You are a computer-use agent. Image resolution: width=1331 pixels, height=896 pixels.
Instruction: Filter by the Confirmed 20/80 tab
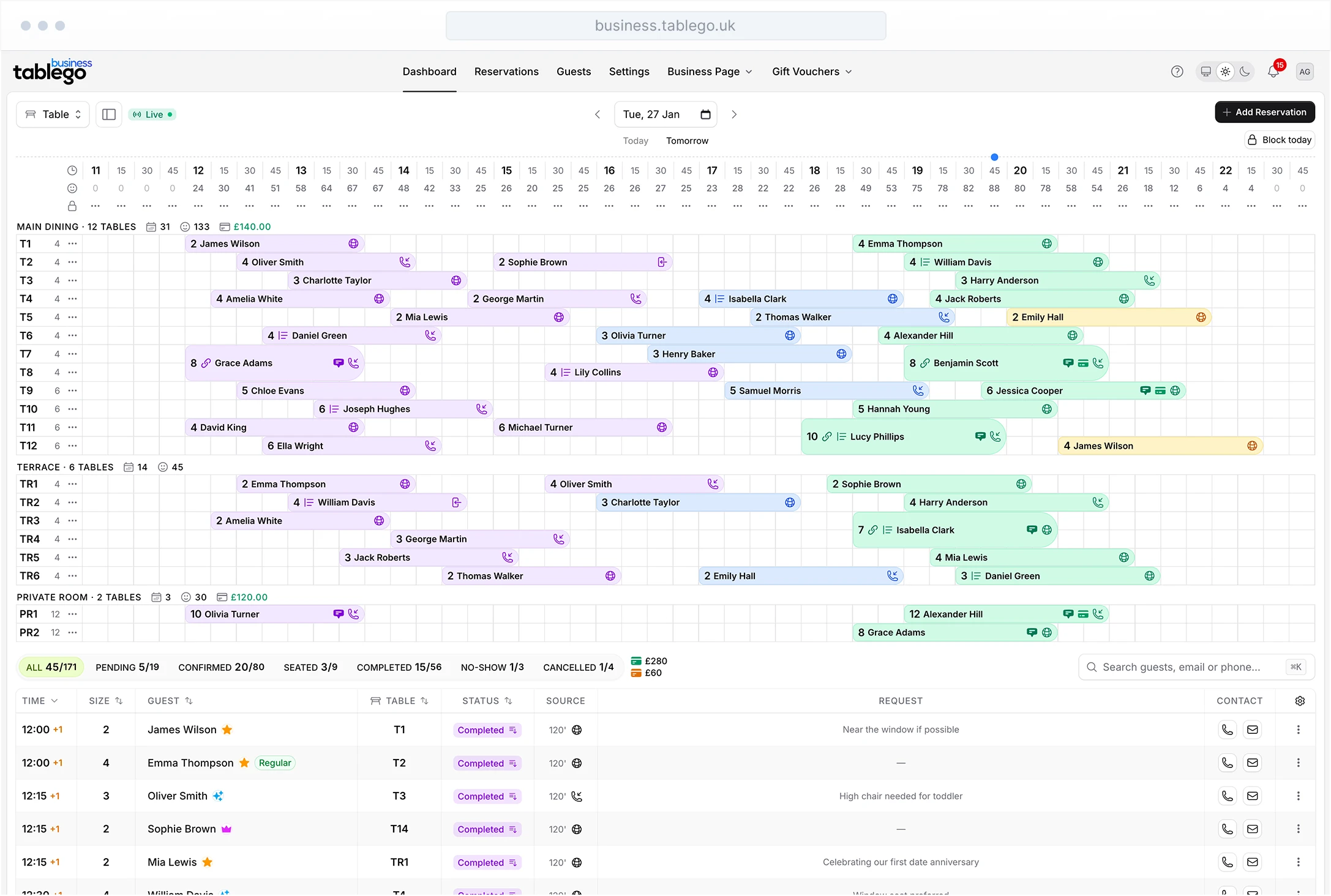[221, 667]
